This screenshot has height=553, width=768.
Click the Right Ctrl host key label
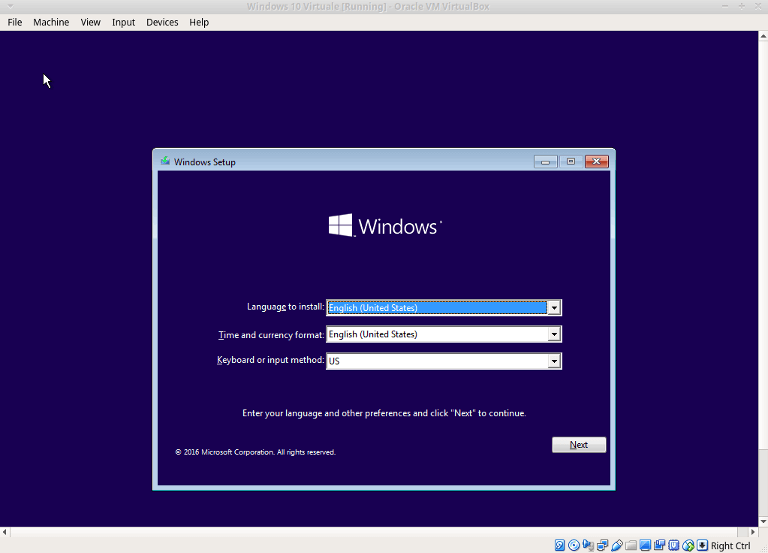pos(730,545)
